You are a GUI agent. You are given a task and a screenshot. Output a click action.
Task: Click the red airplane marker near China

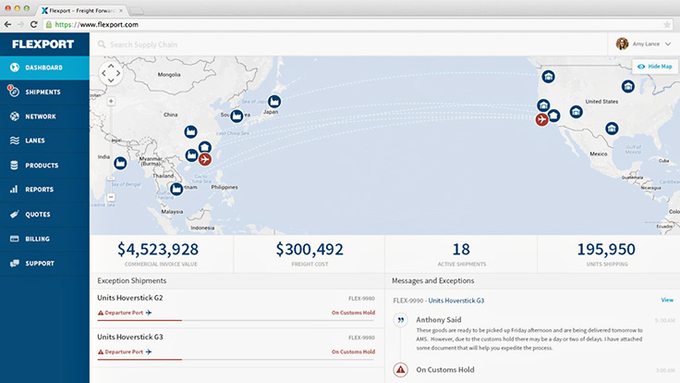point(205,159)
